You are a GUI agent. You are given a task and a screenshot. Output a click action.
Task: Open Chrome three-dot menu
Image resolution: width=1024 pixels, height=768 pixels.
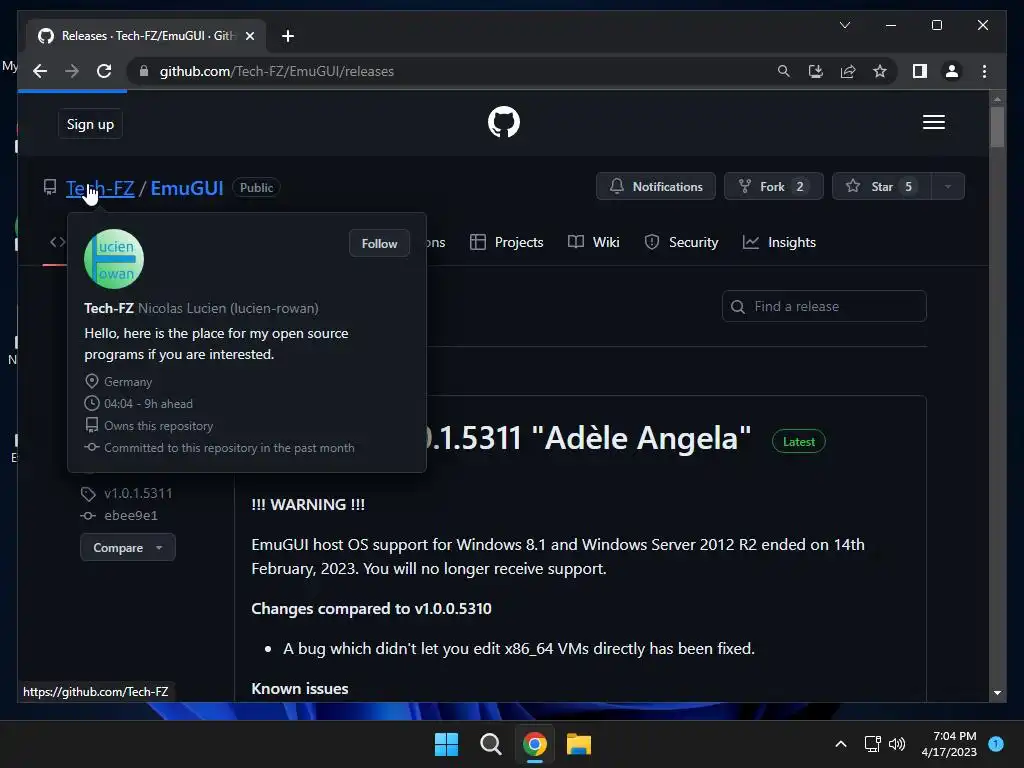click(984, 71)
